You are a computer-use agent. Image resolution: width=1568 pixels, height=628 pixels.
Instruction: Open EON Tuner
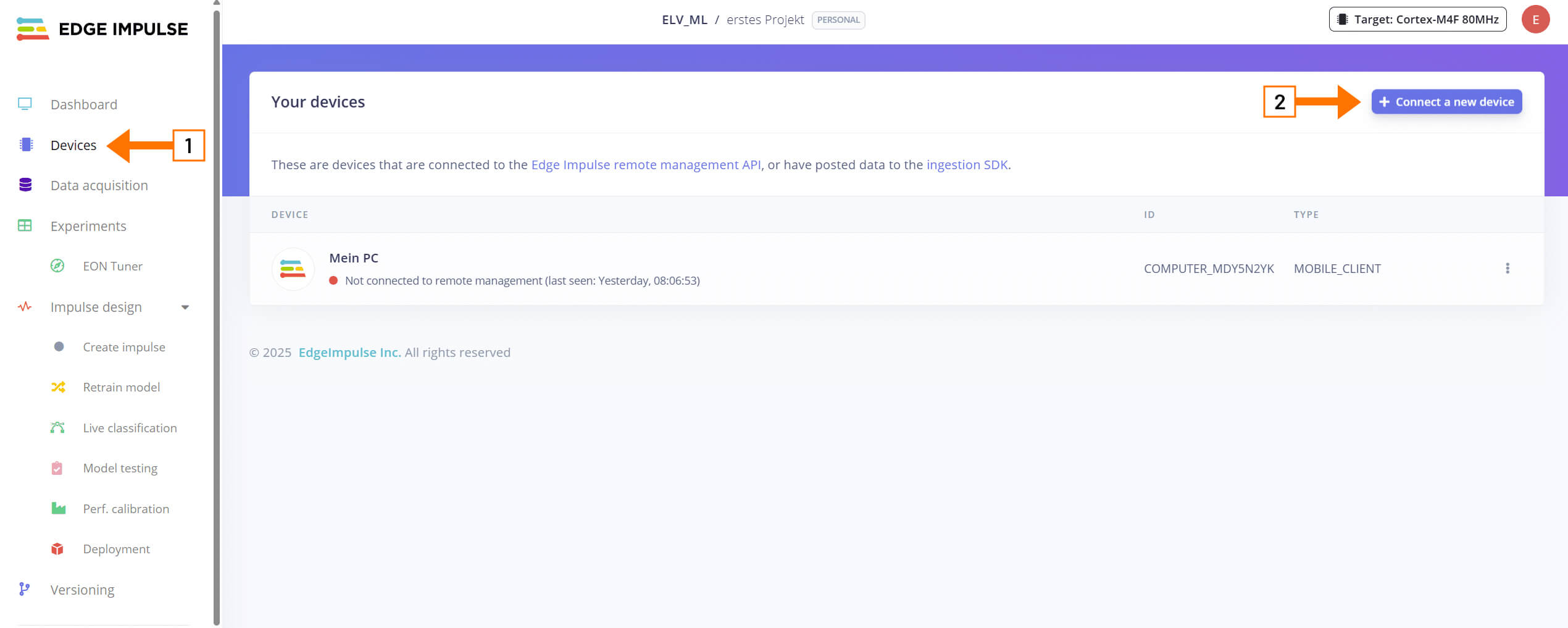pyautogui.click(x=113, y=266)
